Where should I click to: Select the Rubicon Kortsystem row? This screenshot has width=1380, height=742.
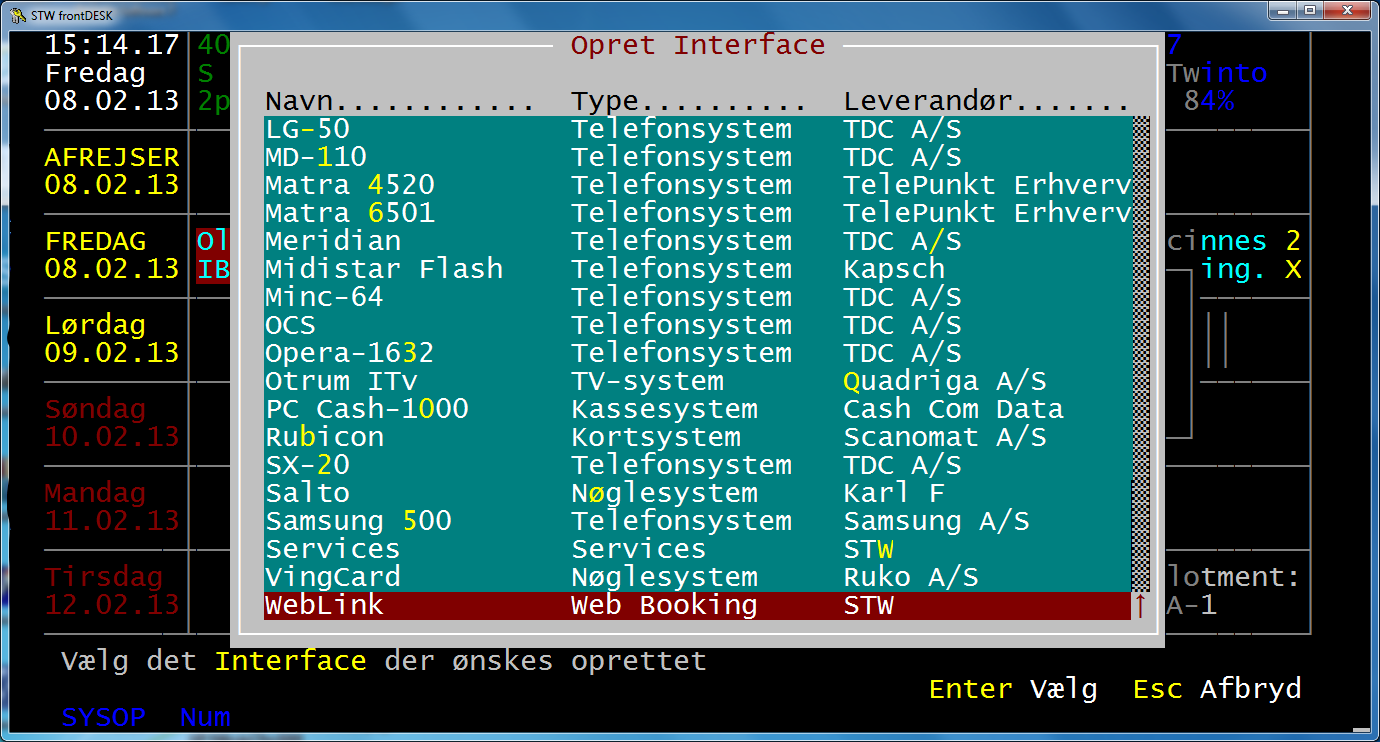(697, 437)
